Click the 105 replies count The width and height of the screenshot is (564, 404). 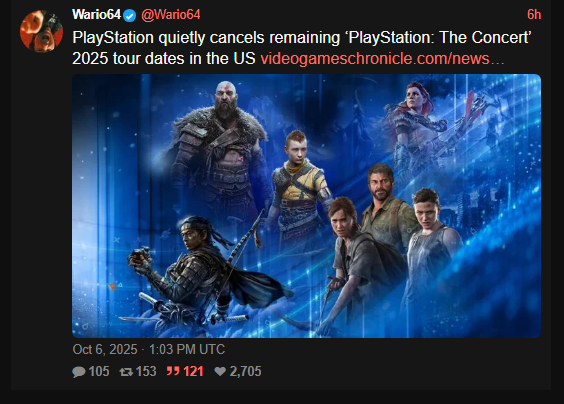(x=99, y=371)
